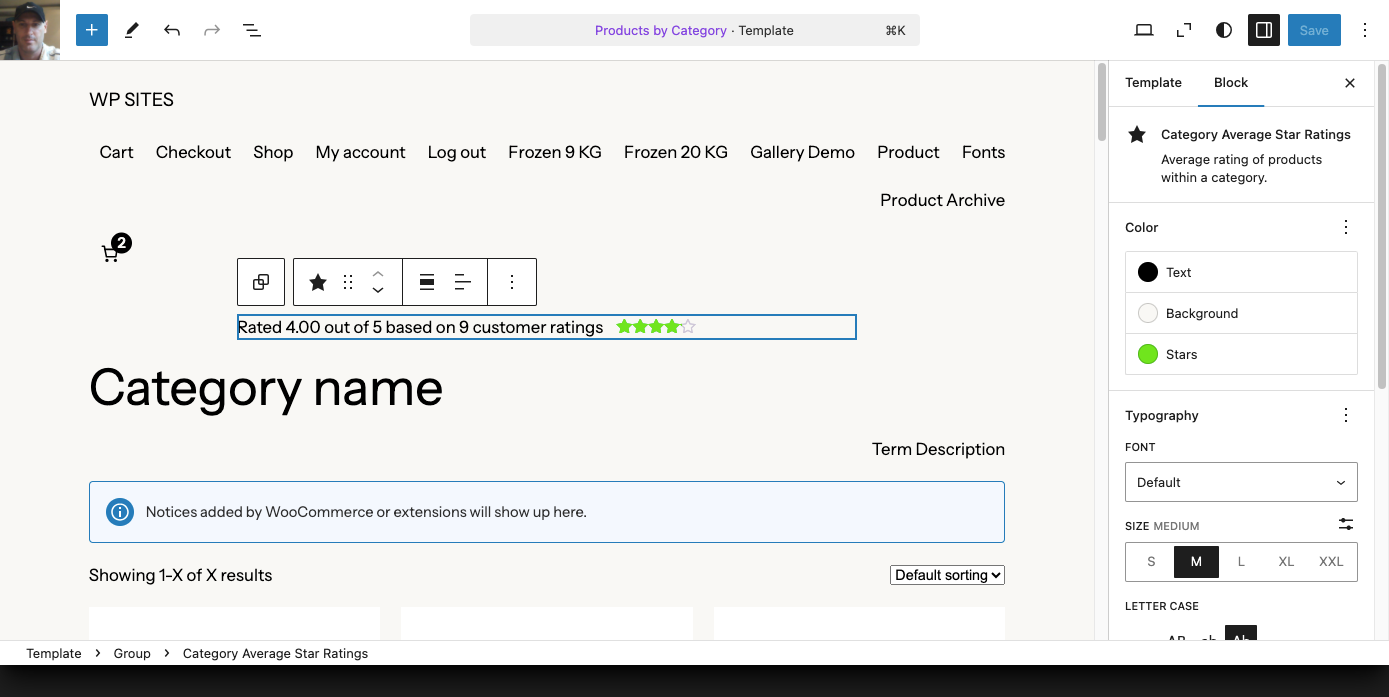Open the Document Overview list view
This screenshot has width=1389, height=697.
tap(252, 30)
